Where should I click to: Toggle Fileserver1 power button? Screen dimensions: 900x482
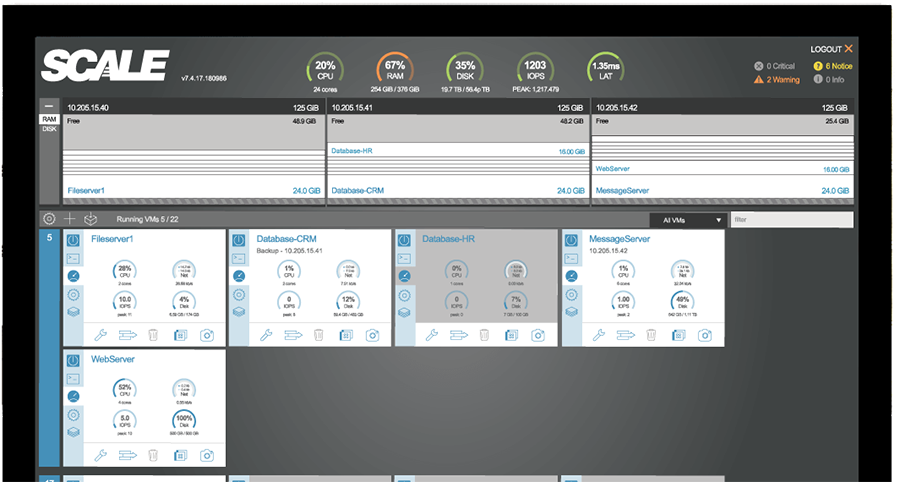click(x=73, y=240)
